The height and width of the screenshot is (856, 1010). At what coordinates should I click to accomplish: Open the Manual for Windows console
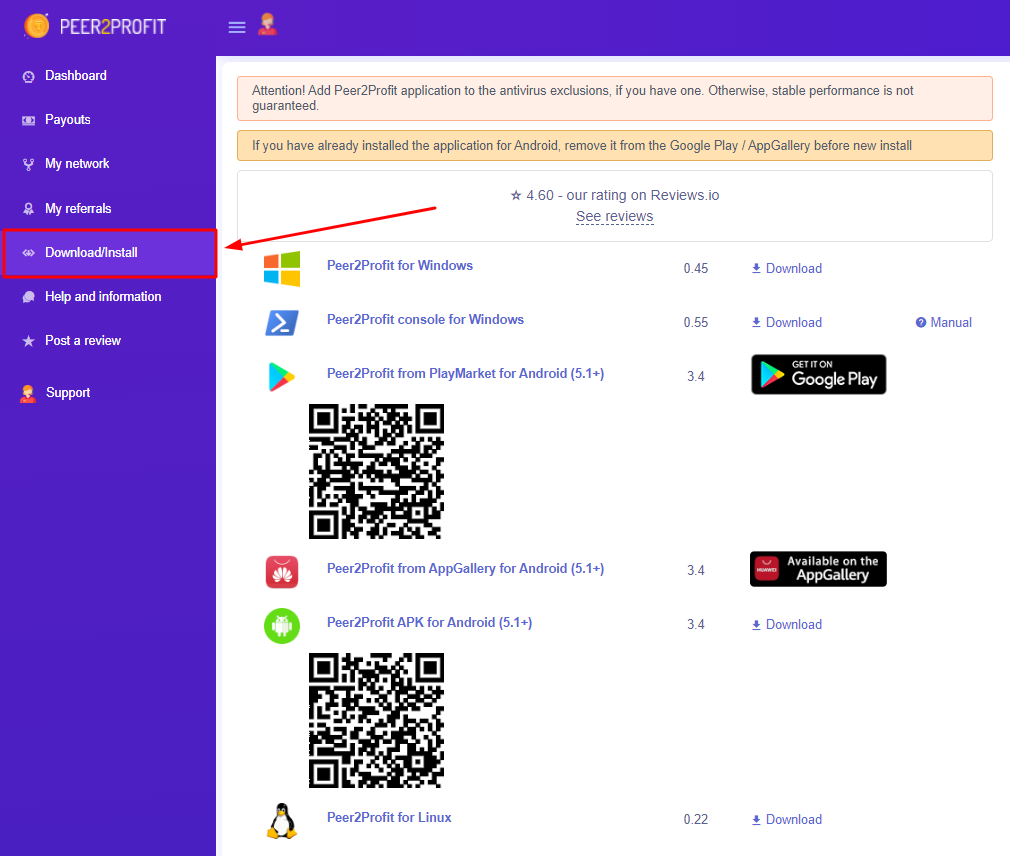pyautogui.click(x=944, y=323)
